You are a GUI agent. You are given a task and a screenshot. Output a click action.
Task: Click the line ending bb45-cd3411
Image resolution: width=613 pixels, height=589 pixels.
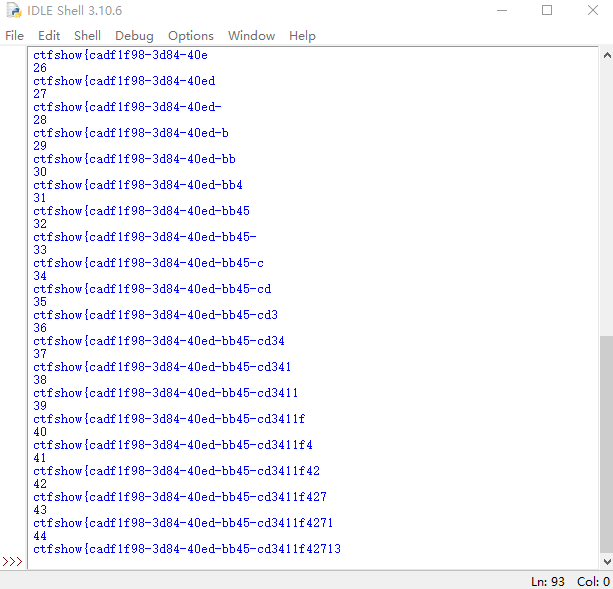click(166, 393)
